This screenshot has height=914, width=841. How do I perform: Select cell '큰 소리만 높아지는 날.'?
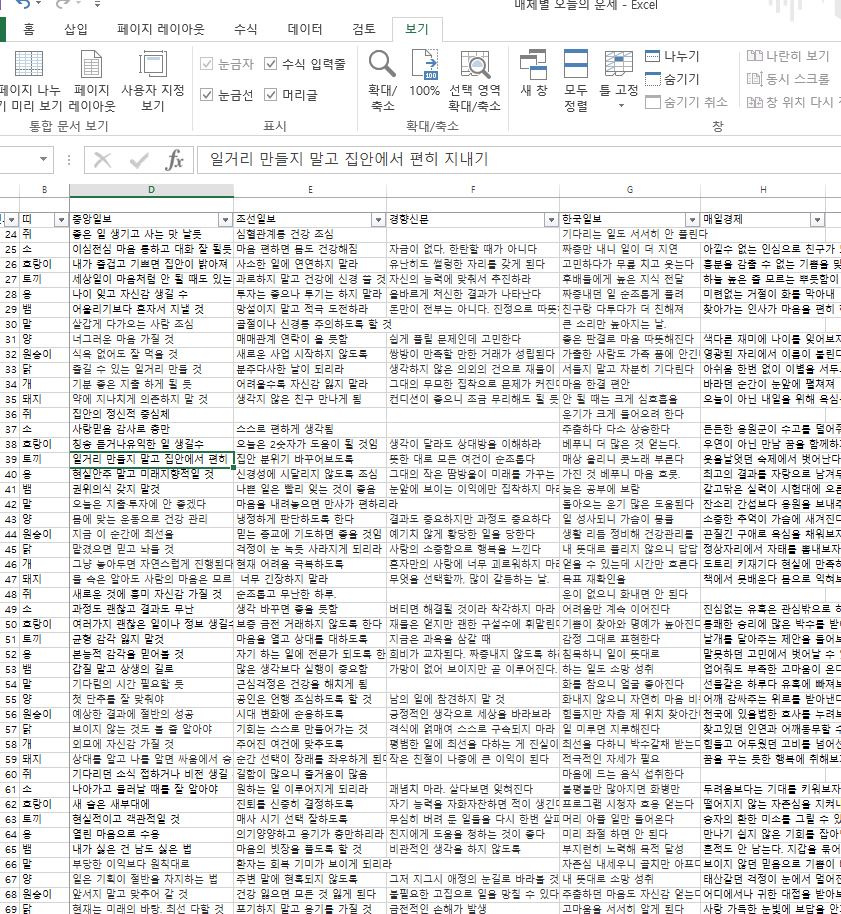[x=629, y=324]
